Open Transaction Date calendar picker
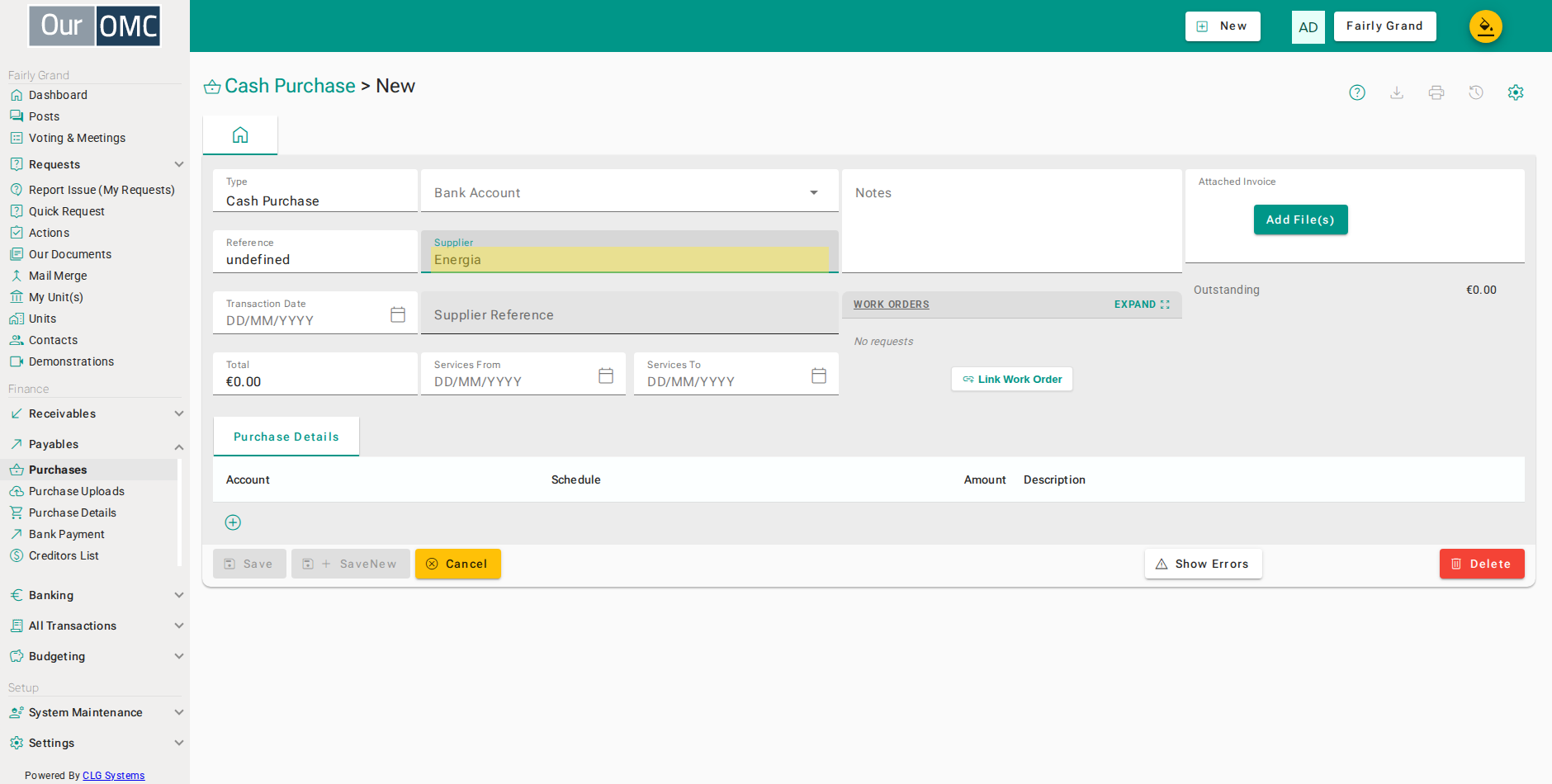The height and width of the screenshot is (784, 1552). 398,314
